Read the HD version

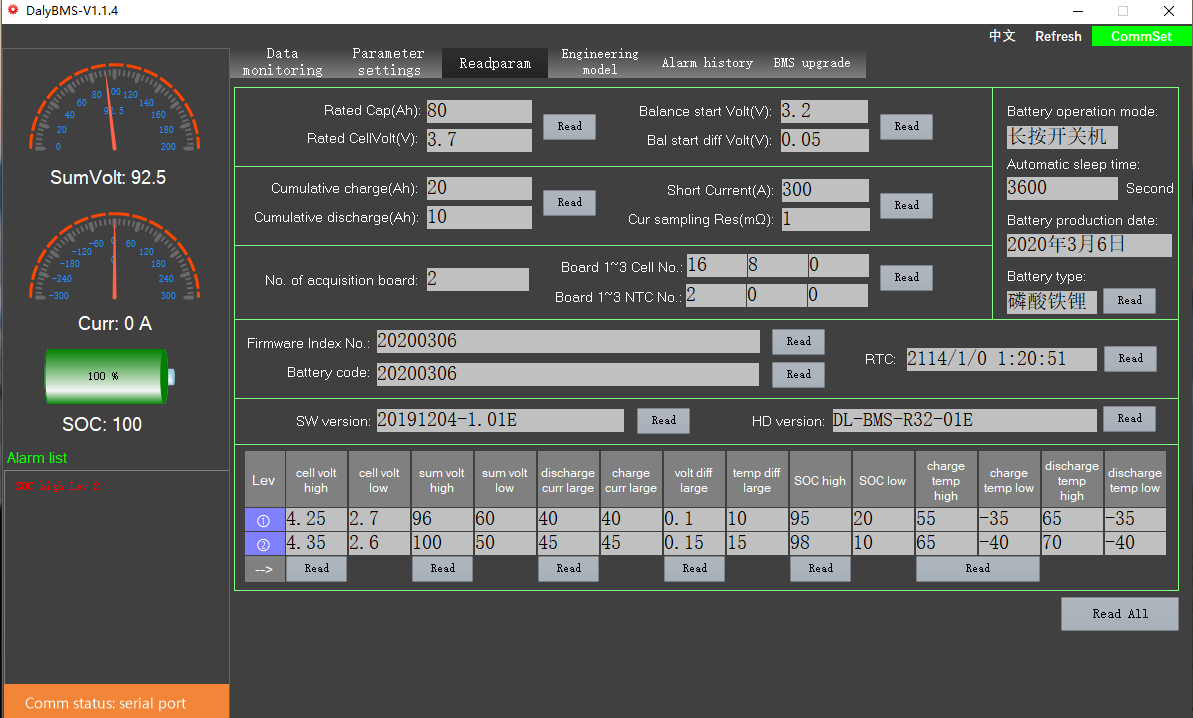(x=1129, y=418)
